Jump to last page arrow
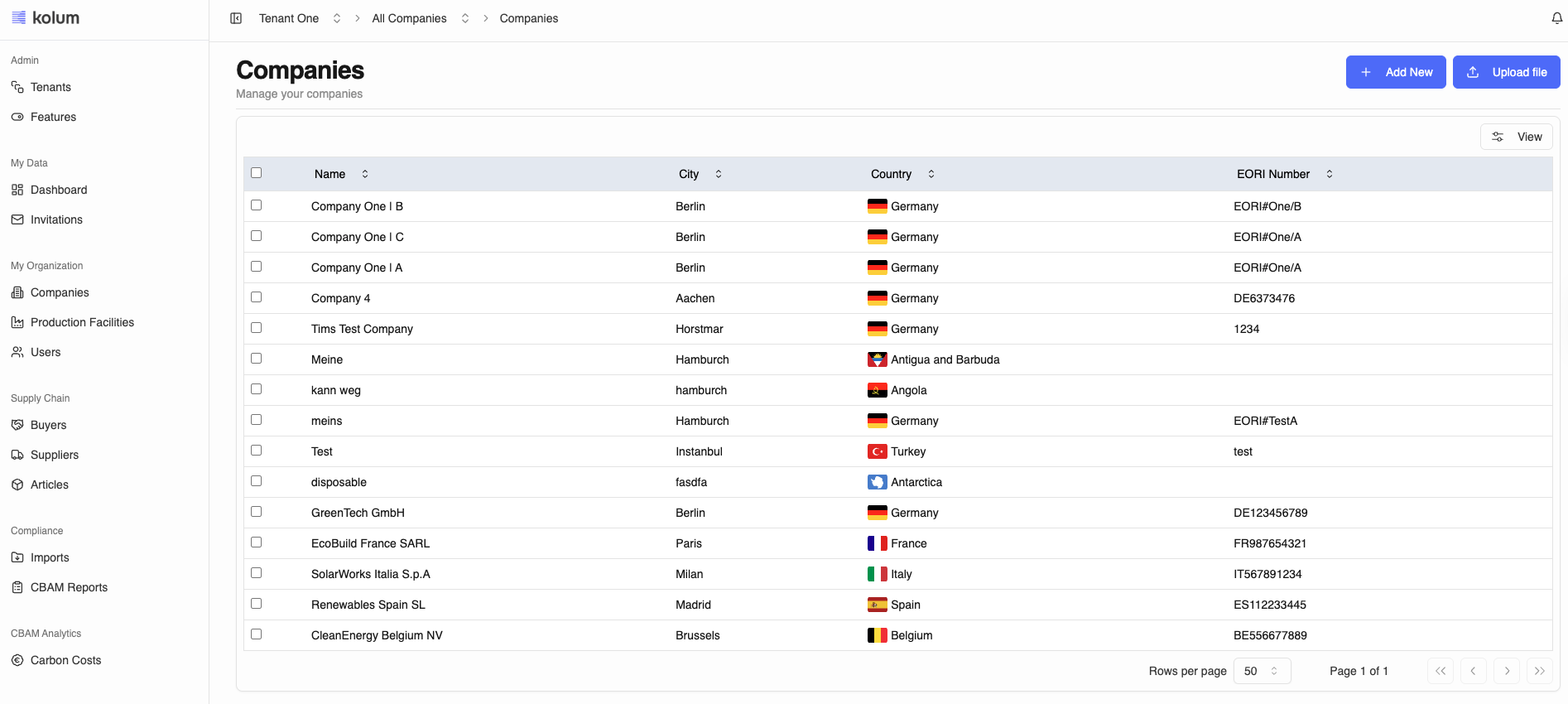Viewport: 1568px width, 704px height. (x=1539, y=671)
